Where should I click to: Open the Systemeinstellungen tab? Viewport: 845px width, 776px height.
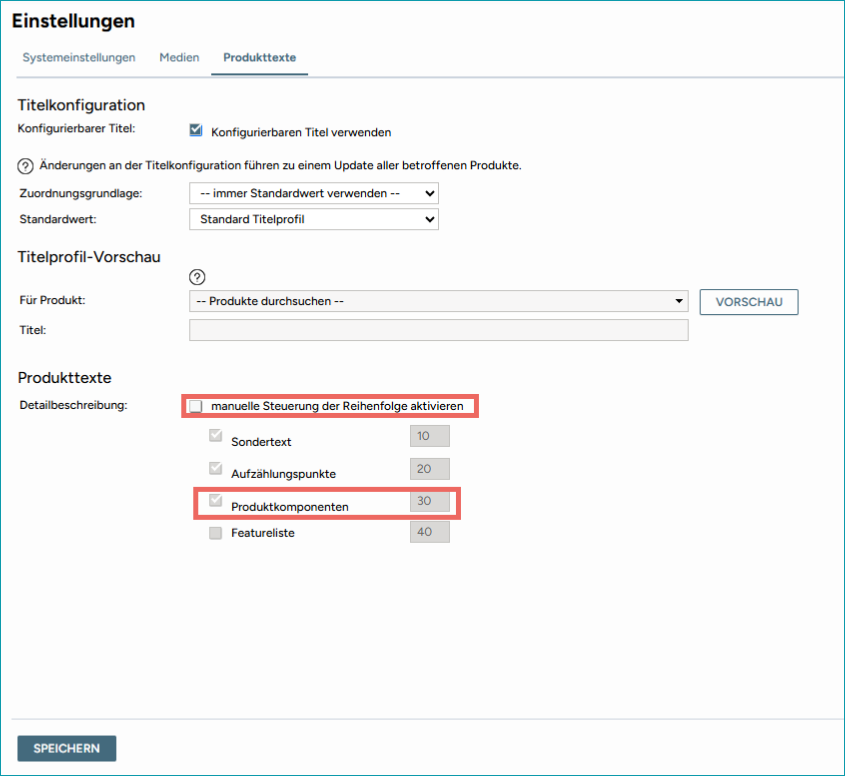tap(79, 58)
